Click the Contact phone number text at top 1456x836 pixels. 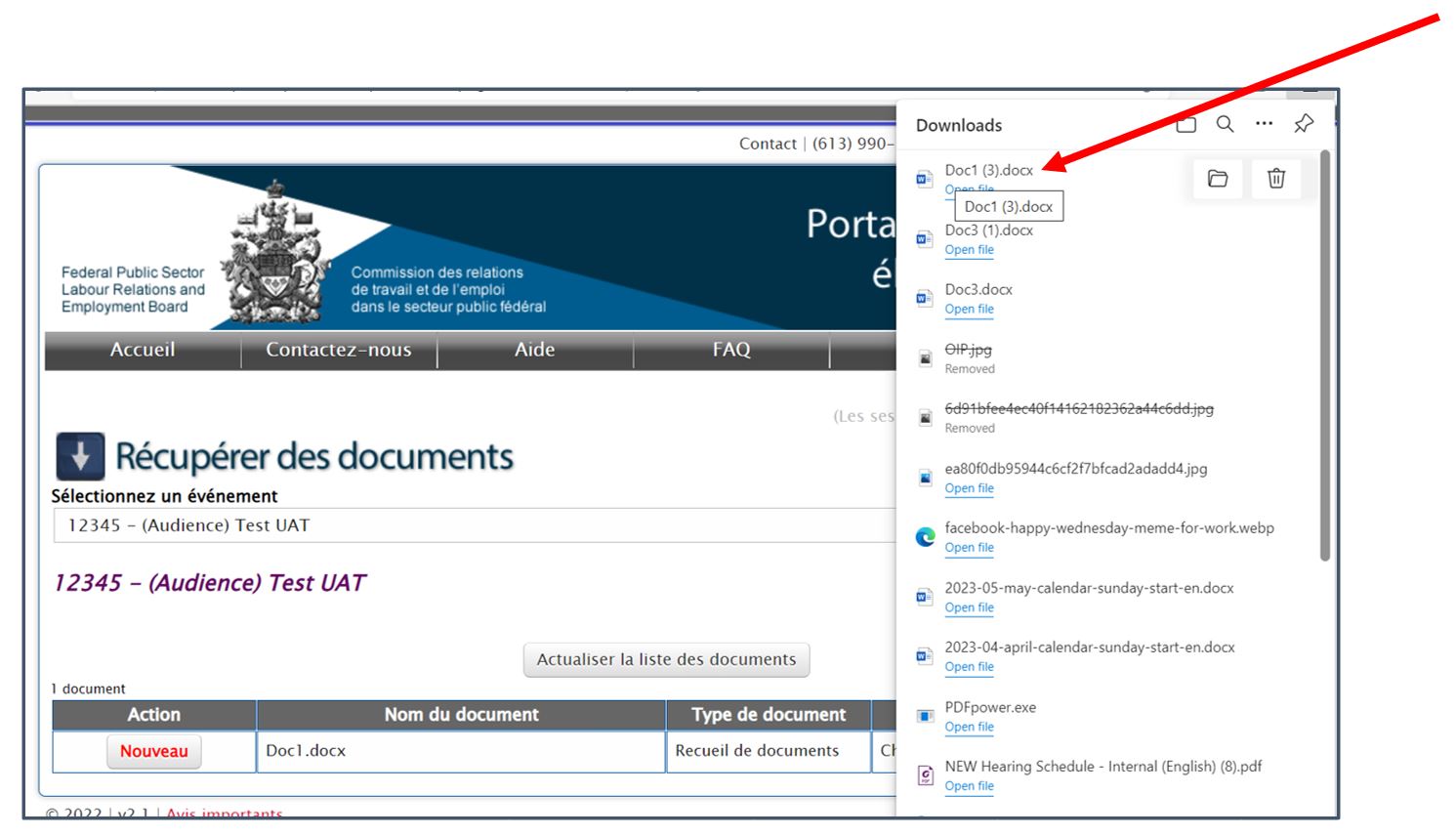(x=816, y=144)
